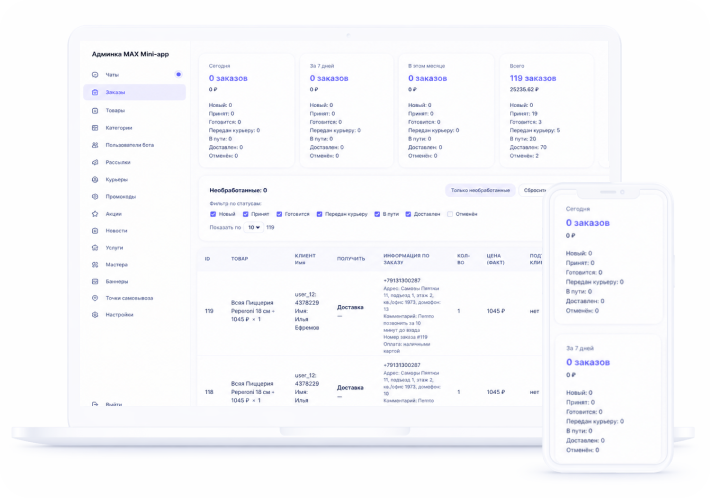Click the 119 заказов total heading
The height and width of the screenshot is (498, 710).
533,78
